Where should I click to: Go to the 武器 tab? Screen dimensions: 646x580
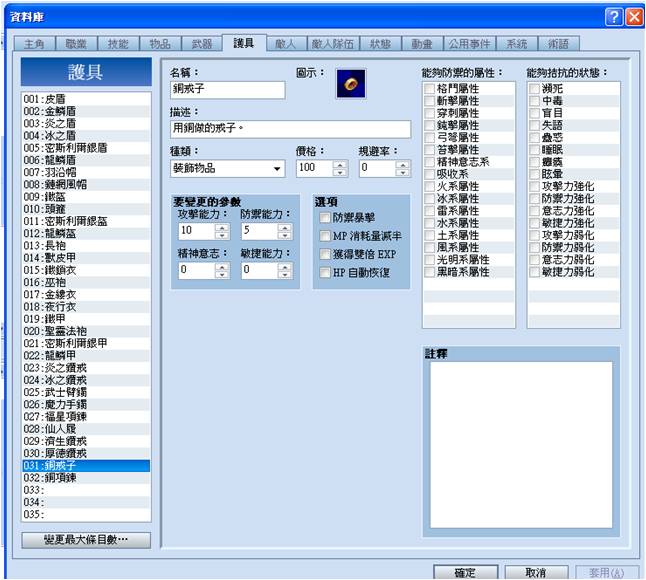pyautogui.click(x=202, y=44)
